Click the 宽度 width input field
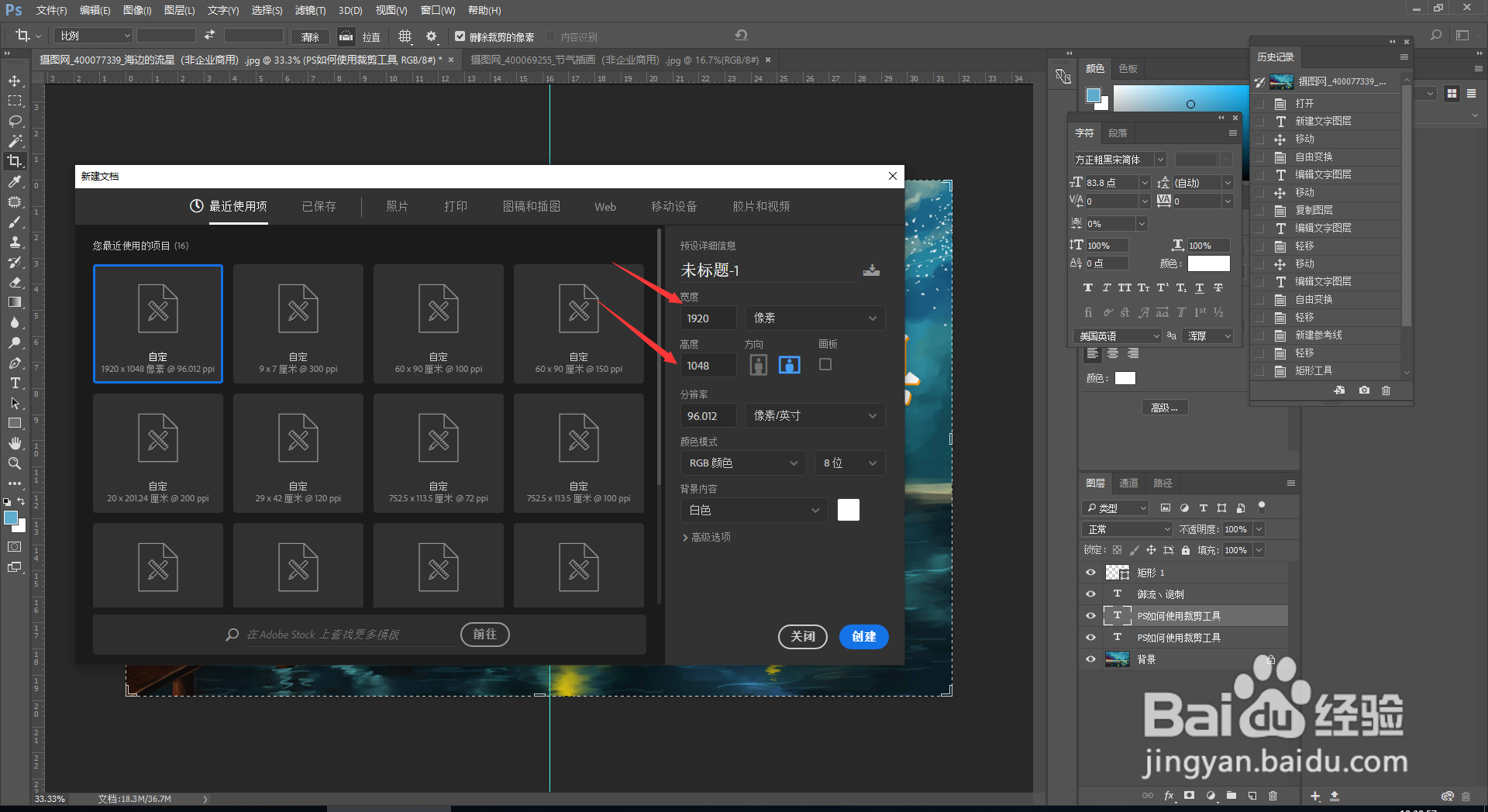Image resolution: width=1488 pixels, height=812 pixels. click(x=708, y=318)
